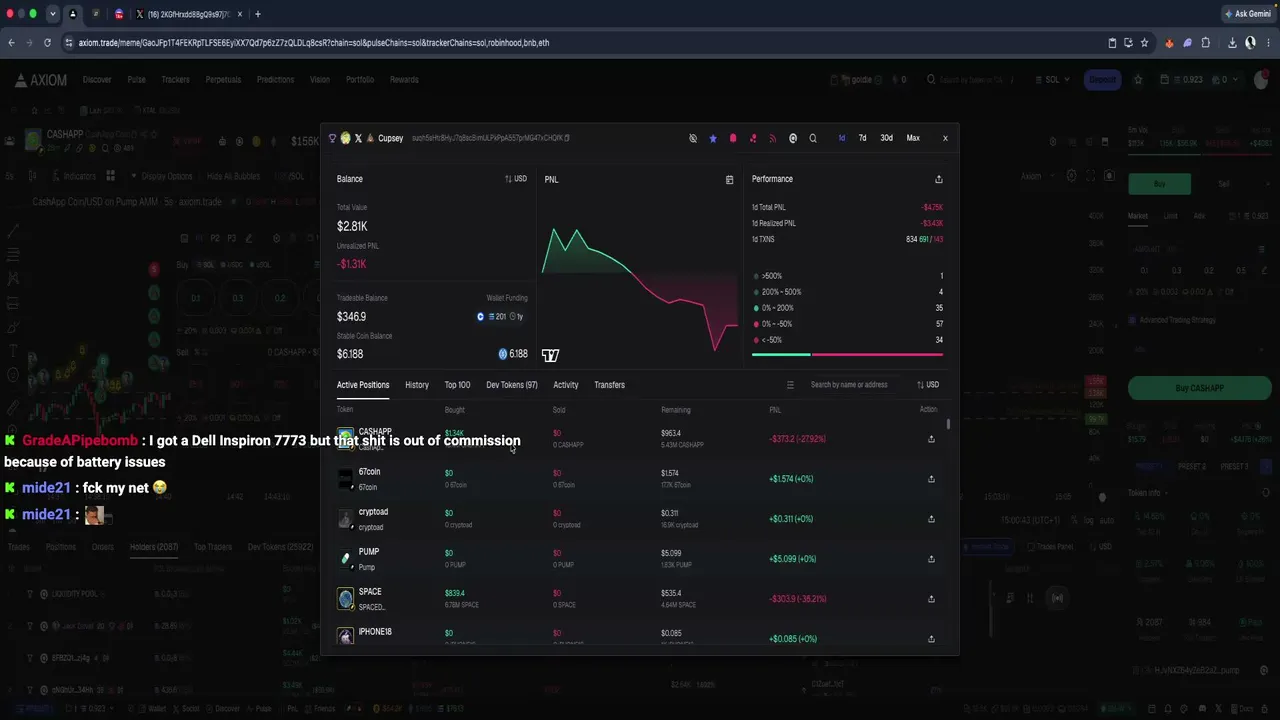Click the TradingView logo on PNL chart
The height and width of the screenshot is (720, 1280).
[x=550, y=355]
